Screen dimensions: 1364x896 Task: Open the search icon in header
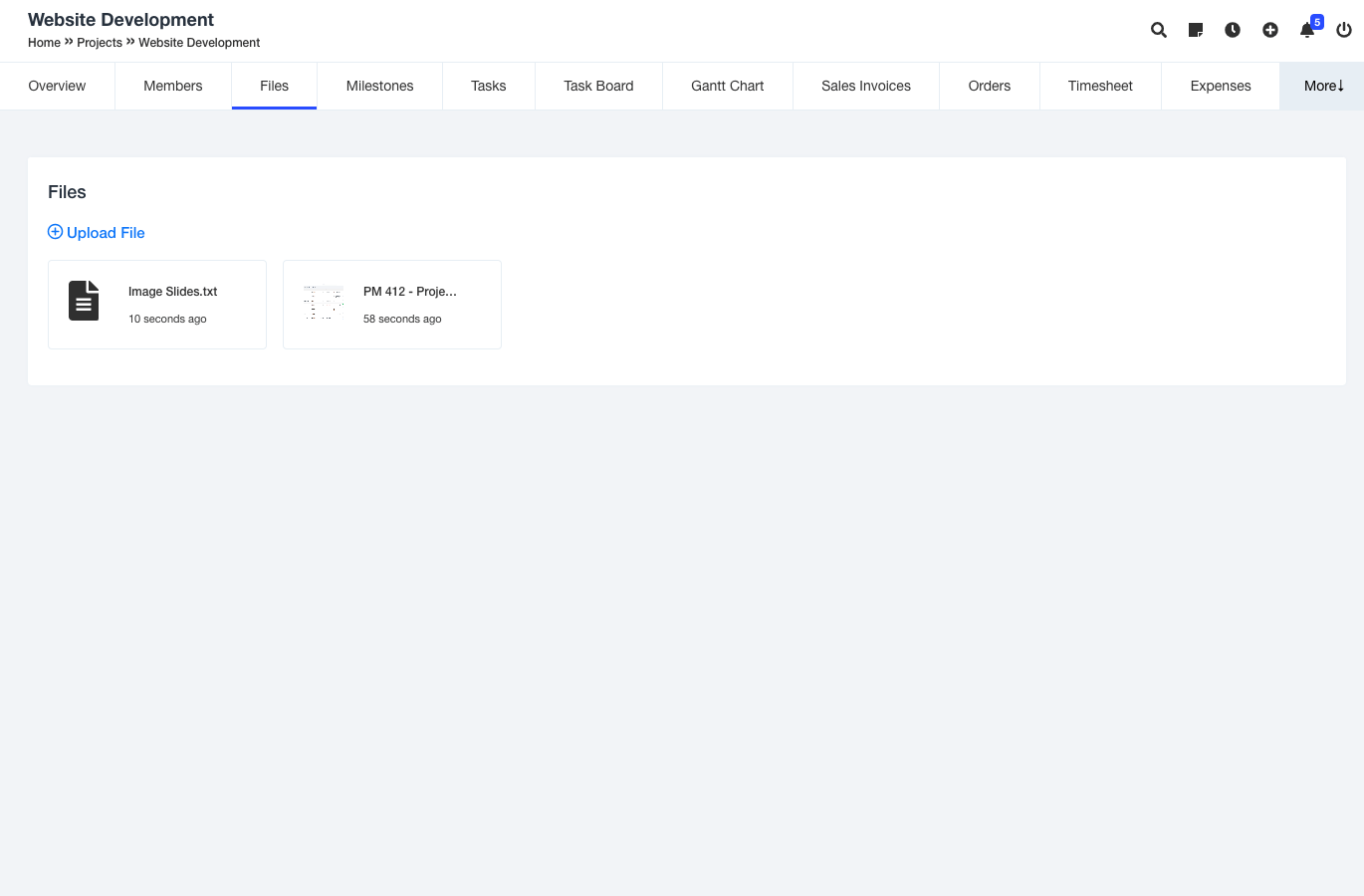click(x=1158, y=30)
